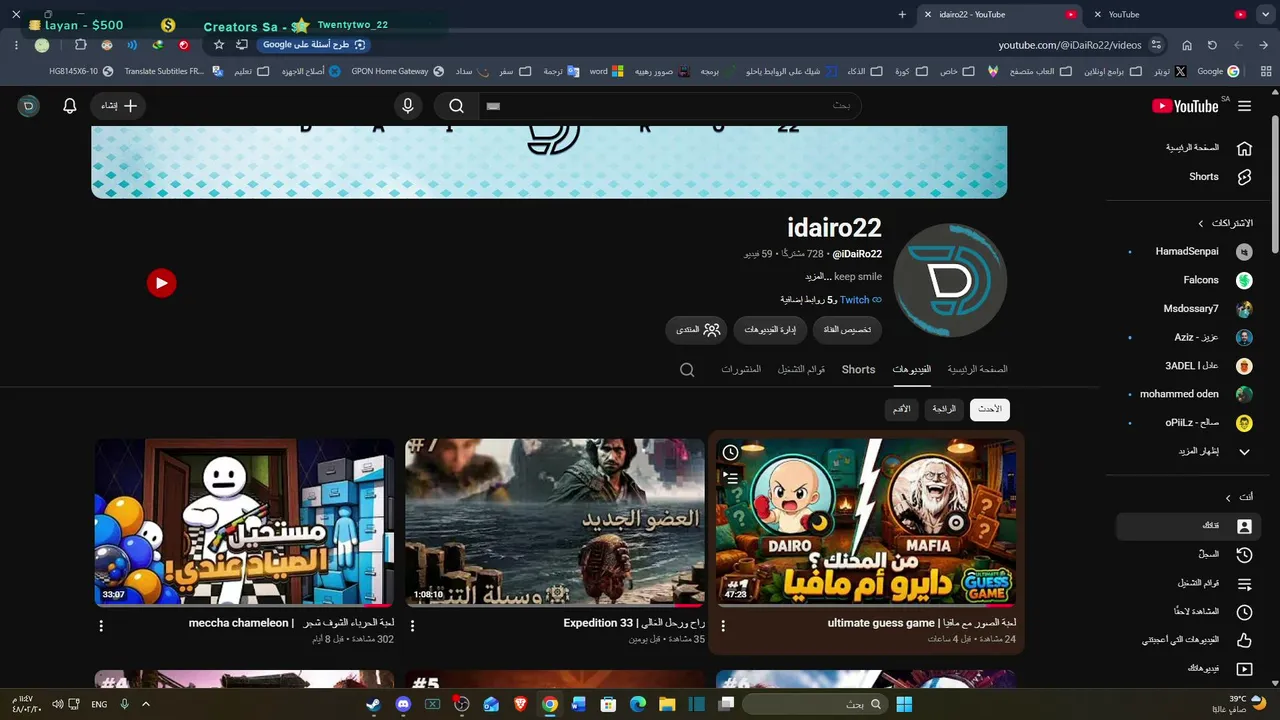Open the meccha chameleon video thumbnail
Screen dimensions: 1280x720
[x=245, y=522]
